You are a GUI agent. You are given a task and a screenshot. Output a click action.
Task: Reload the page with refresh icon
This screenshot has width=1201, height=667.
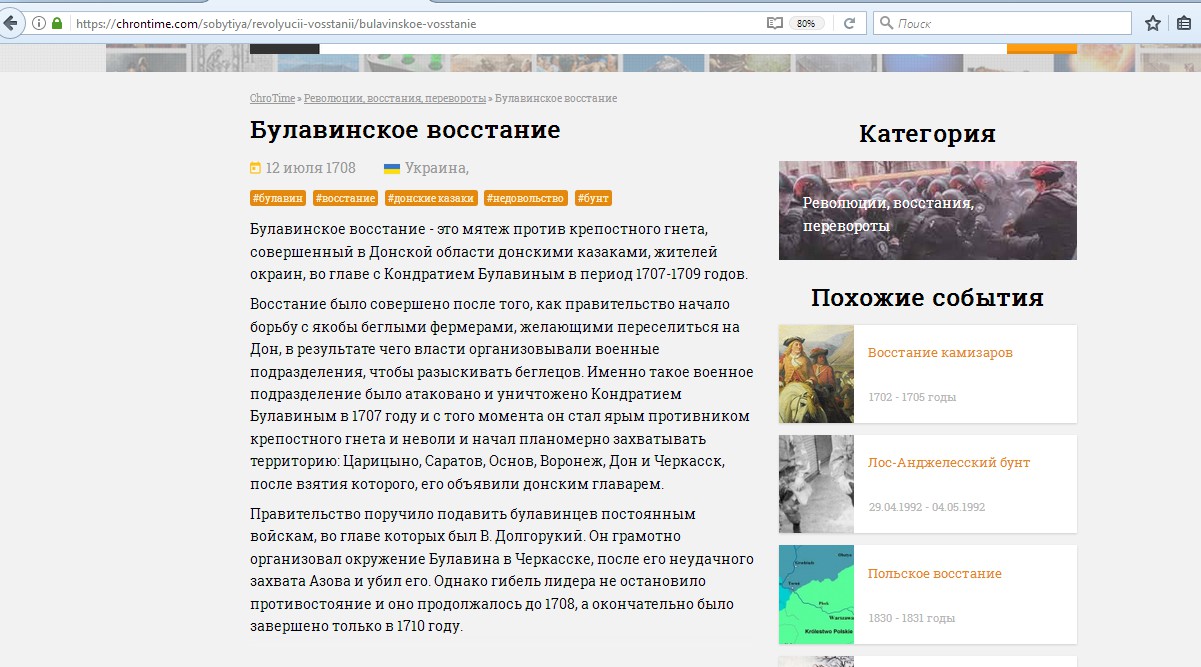(849, 23)
